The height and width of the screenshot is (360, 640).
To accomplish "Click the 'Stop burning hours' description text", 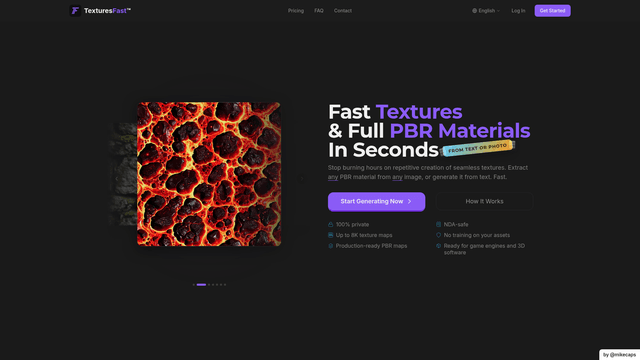I will coord(428,172).
